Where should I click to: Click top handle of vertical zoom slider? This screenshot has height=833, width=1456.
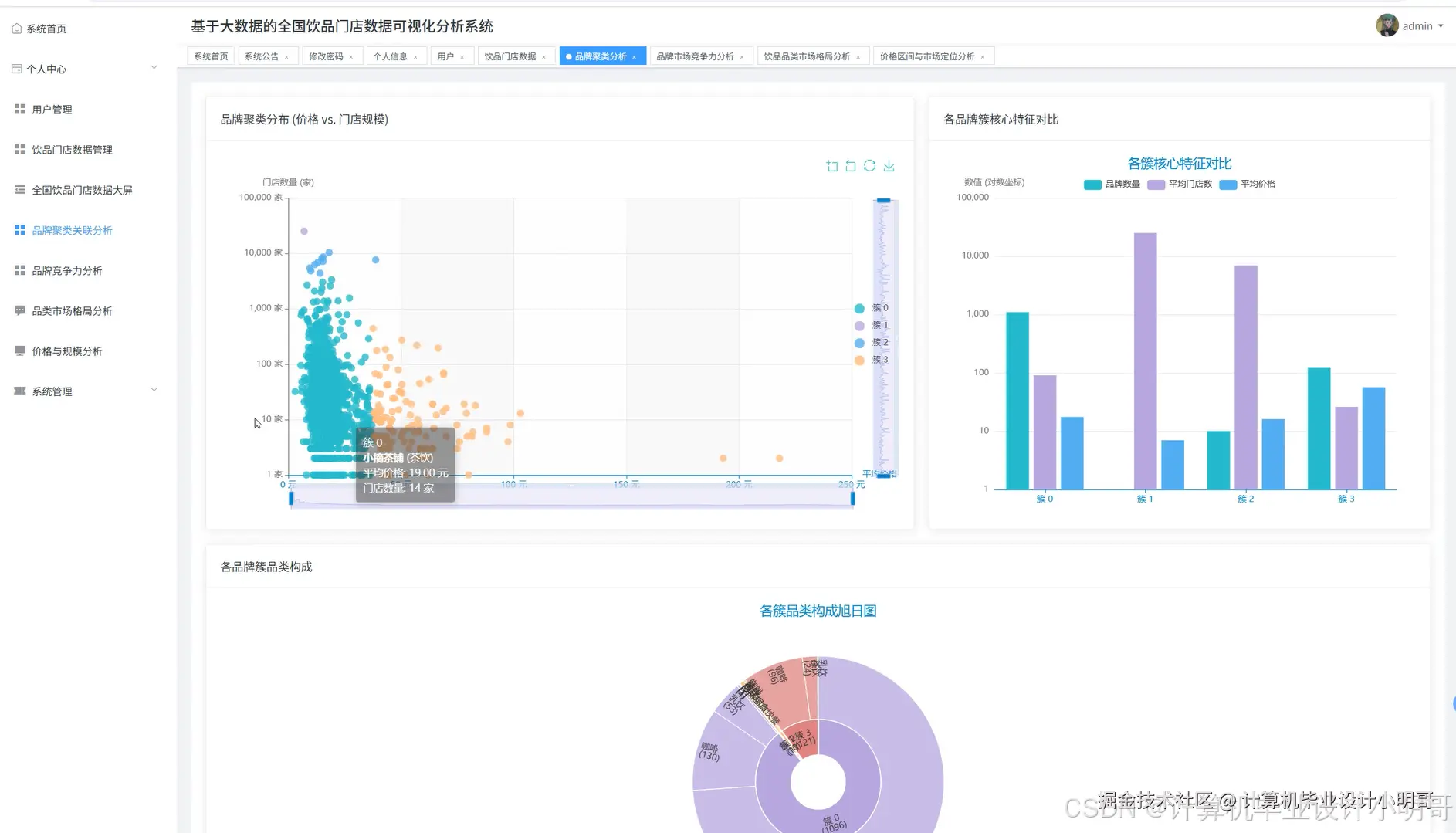(884, 201)
